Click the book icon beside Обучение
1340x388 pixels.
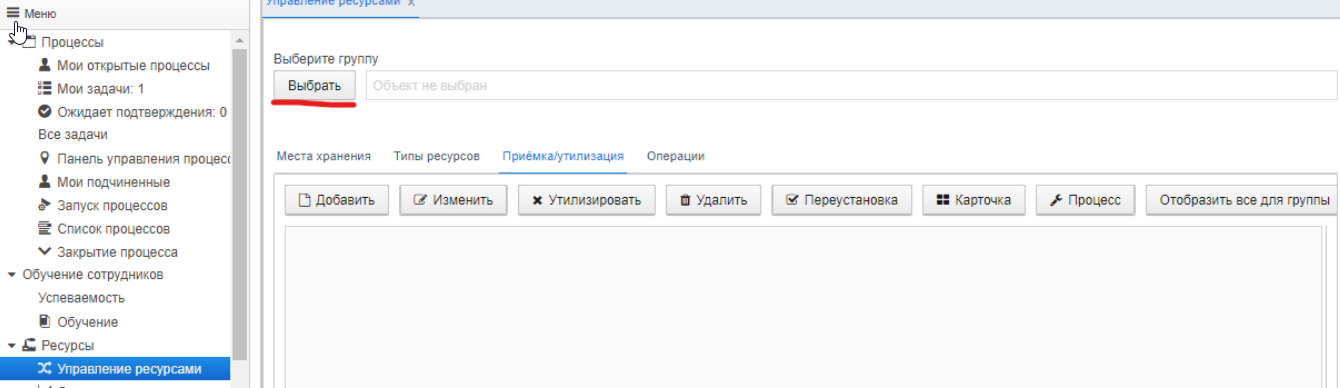(x=44, y=322)
